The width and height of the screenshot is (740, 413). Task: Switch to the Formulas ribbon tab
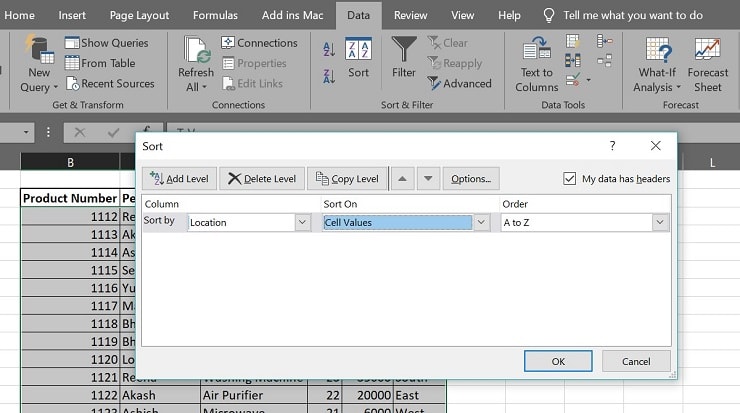point(215,15)
